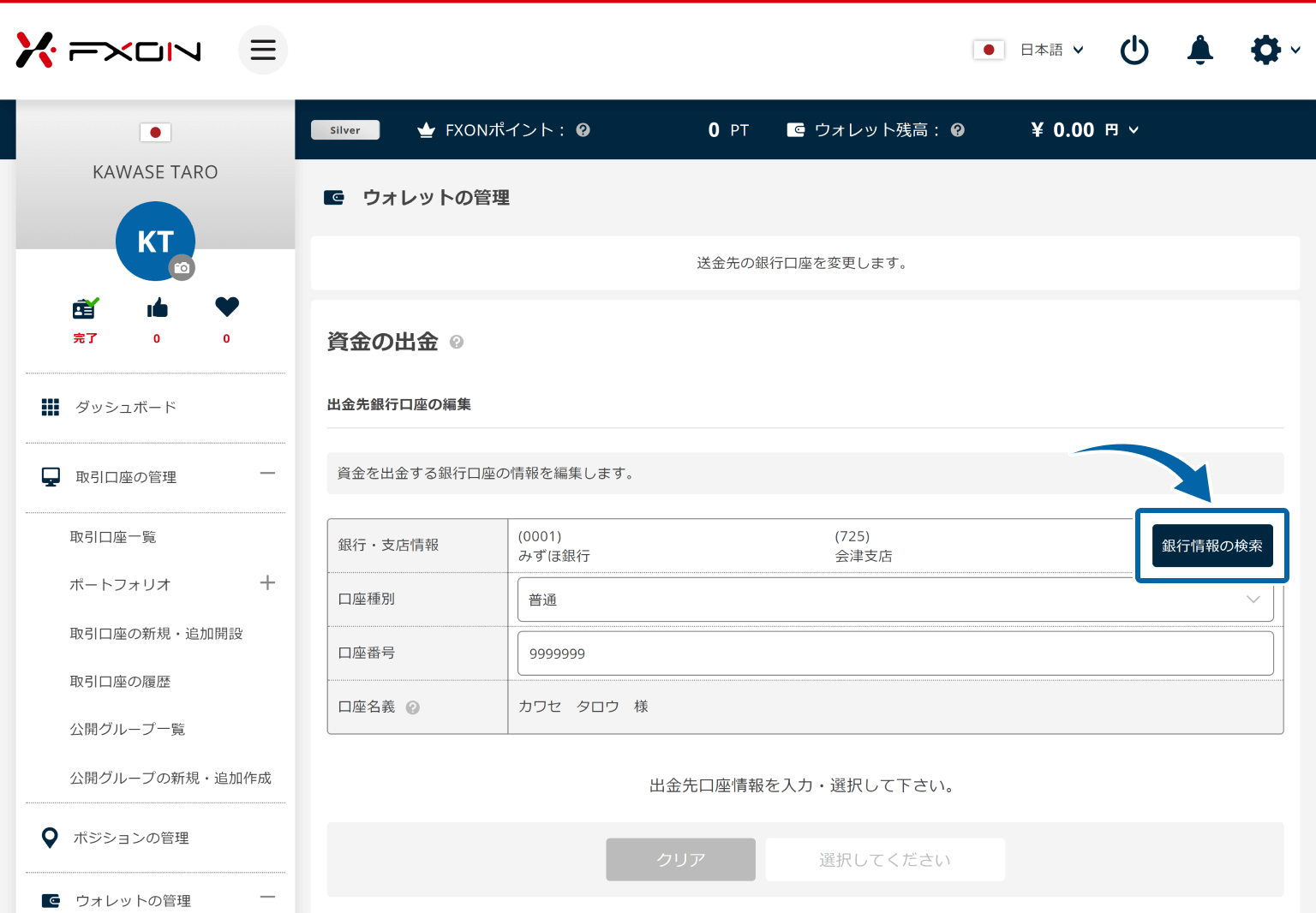This screenshot has width=1316, height=913.
Task: Click the 銀行情報の検索 button
Action: (x=1212, y=546)
